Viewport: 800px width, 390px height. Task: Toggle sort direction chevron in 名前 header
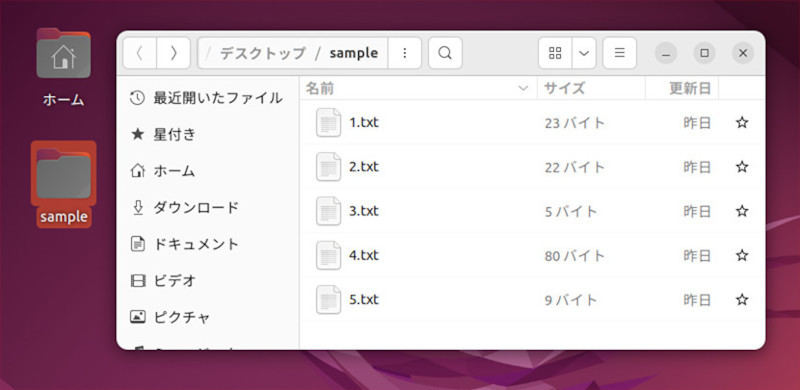click(x=523, y=89)
